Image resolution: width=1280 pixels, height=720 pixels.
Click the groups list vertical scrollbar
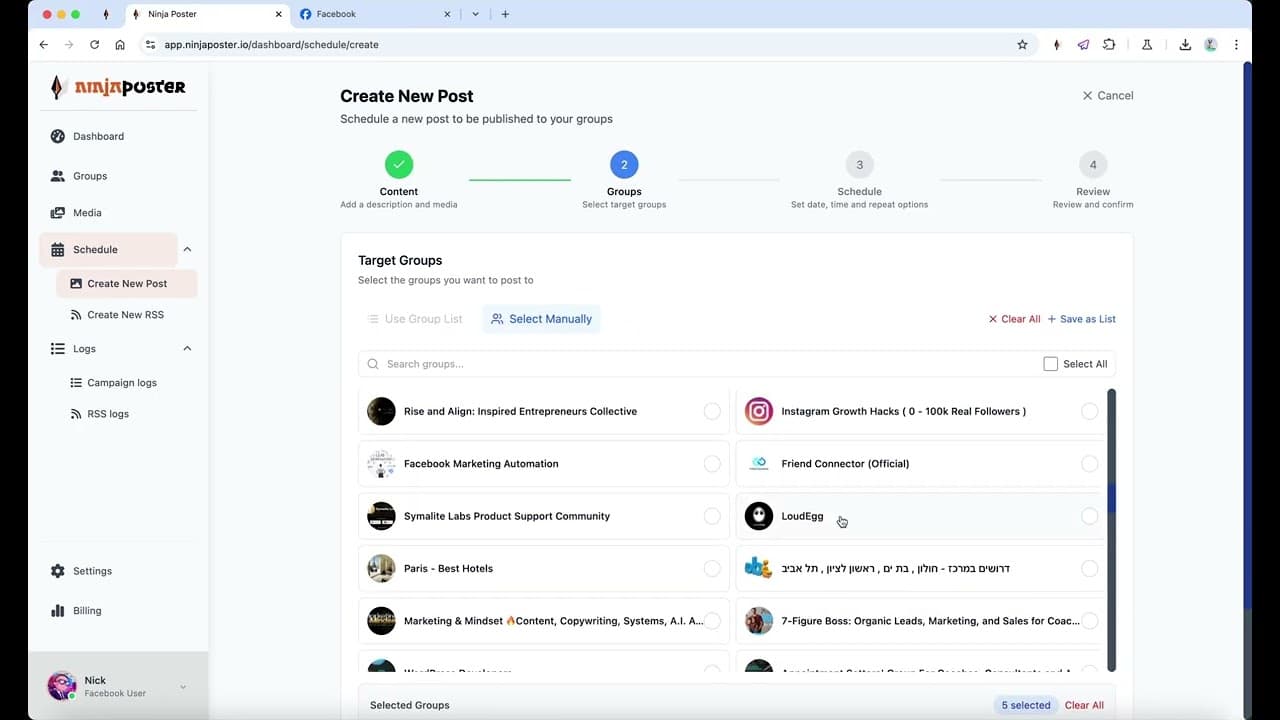coord(1111,530)
